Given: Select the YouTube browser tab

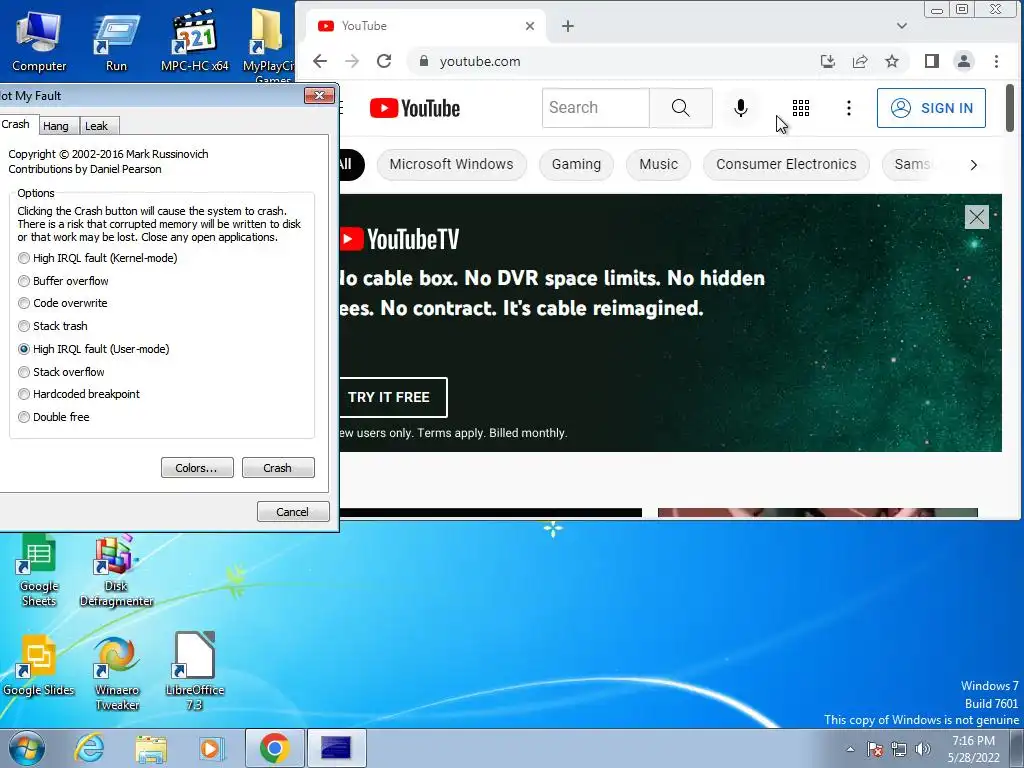Looking at the screenshot, I should coord(424,26).
